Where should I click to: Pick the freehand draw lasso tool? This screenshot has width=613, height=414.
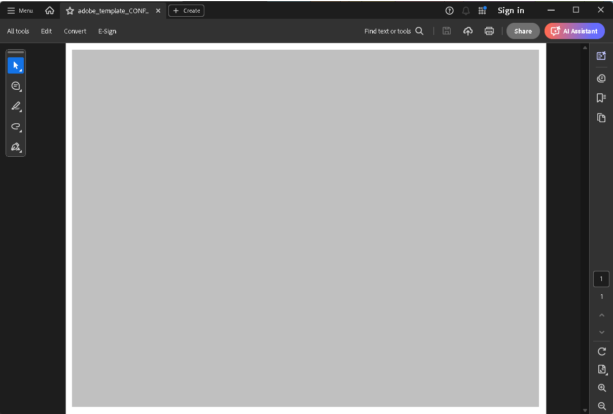pyautogui.click(x=16, y=127)
